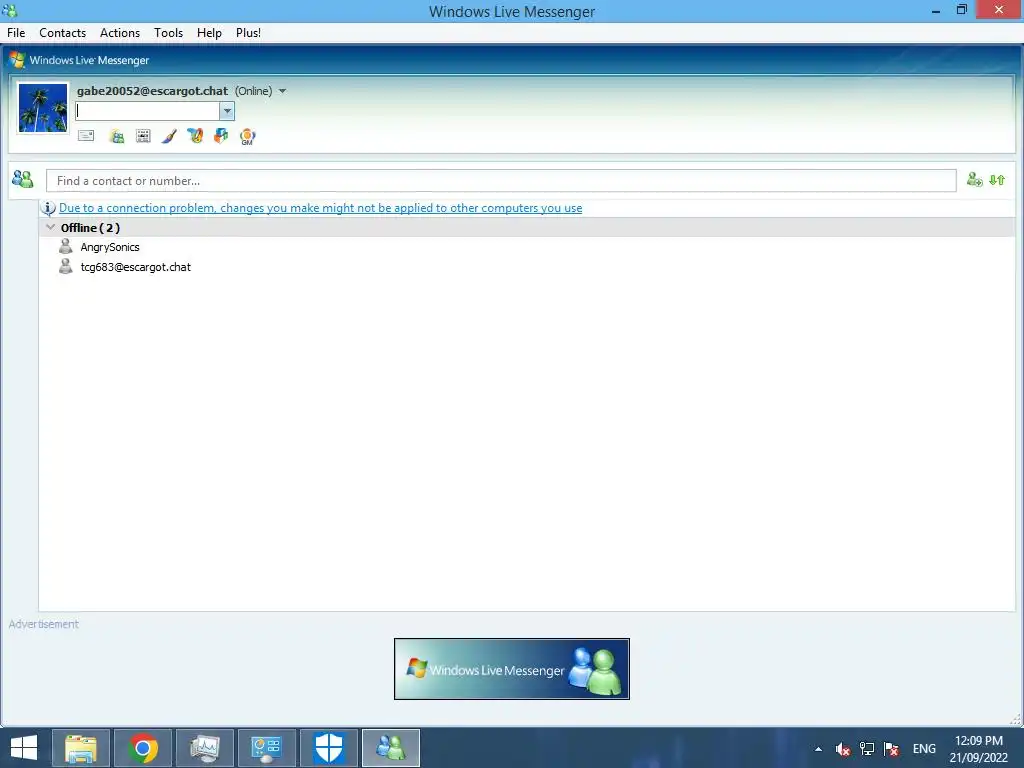Click the paintbrush color scheme icon
This screenshot has width=1024, height=768.
click(x=168, y=136)
